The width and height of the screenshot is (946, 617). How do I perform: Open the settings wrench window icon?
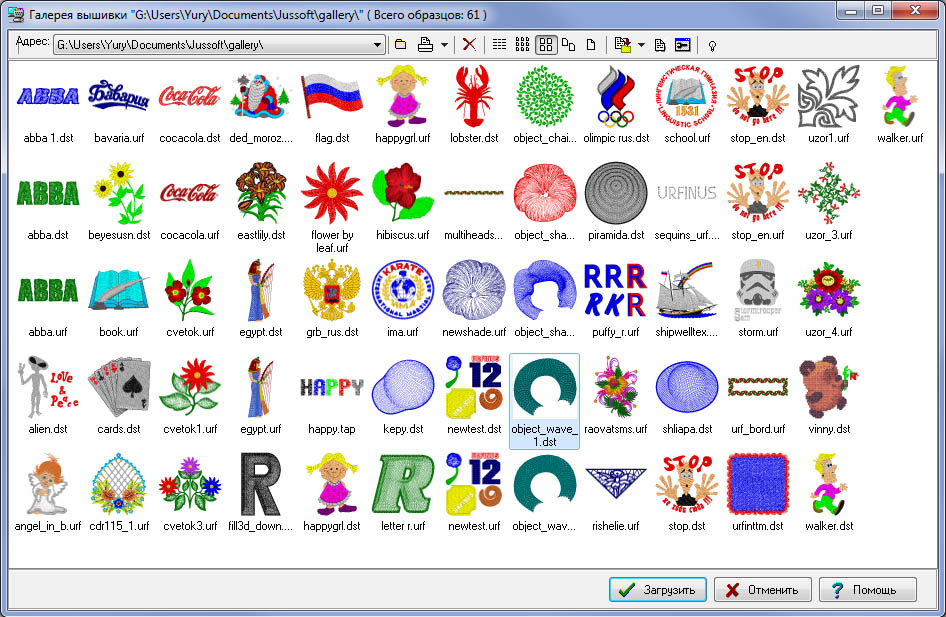(682, 45)
